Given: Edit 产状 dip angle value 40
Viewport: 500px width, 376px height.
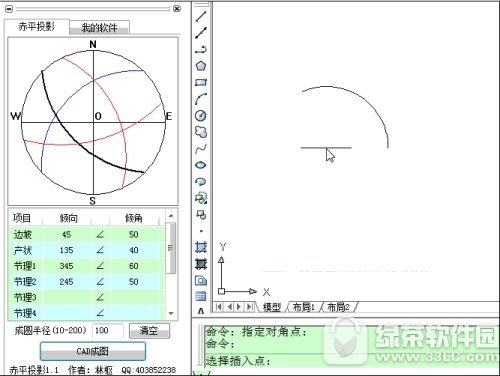Looking at the screenshot, I should tap(134, 250).
